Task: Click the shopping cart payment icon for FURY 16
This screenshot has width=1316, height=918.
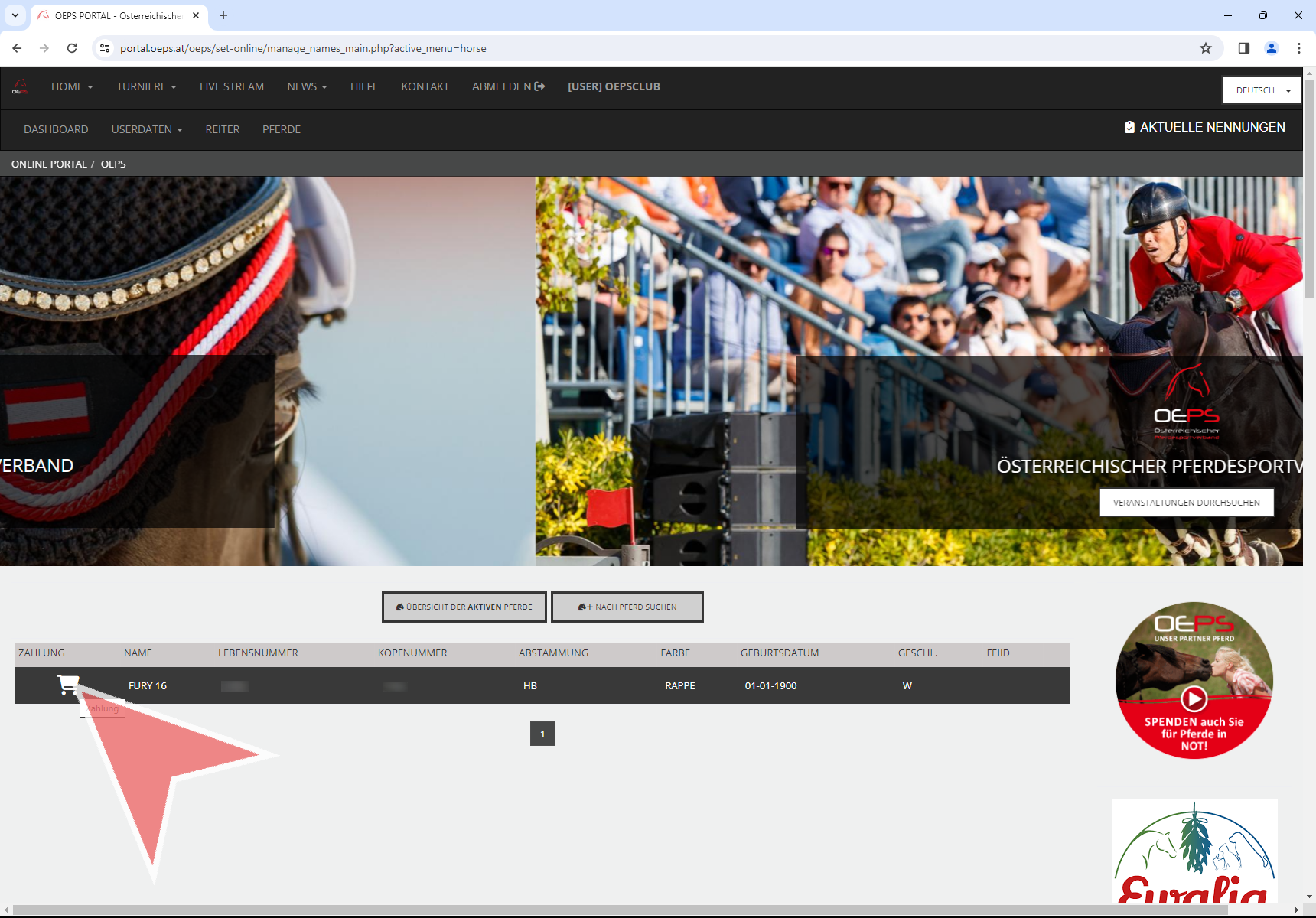Action: pos(67,685)
